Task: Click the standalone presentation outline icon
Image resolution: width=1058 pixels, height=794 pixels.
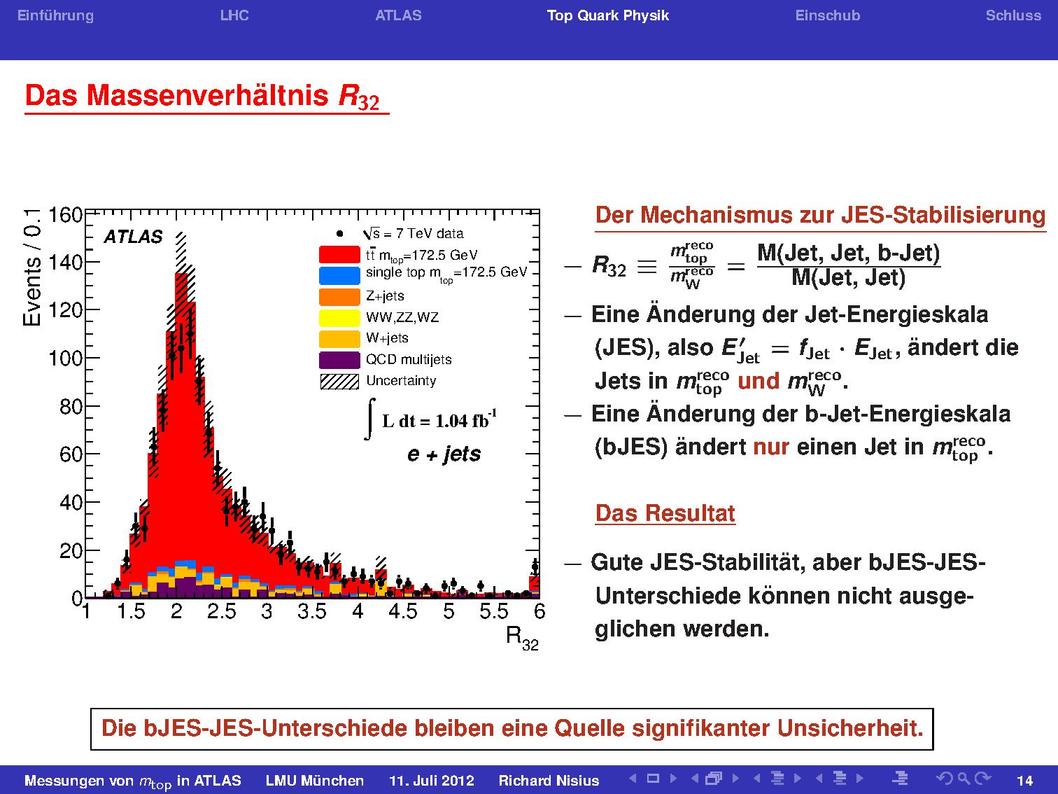Action: (900, 778)
